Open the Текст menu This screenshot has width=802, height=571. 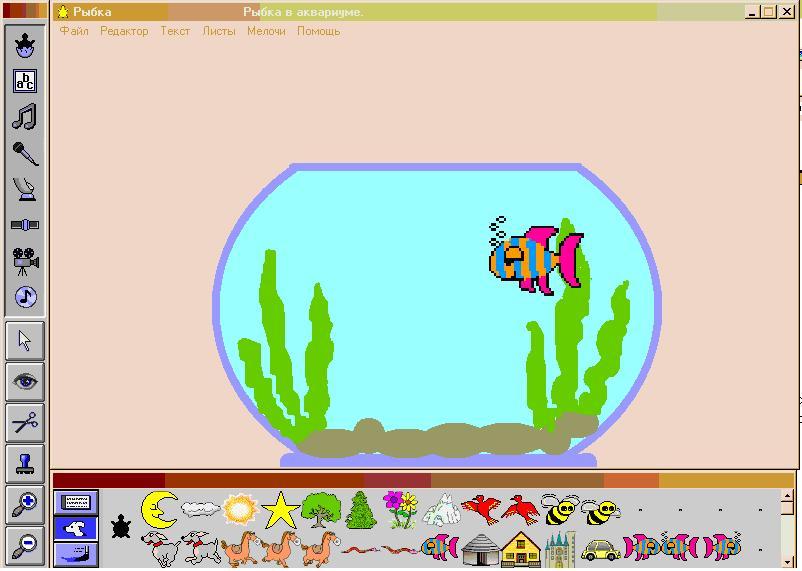point(175,31)
